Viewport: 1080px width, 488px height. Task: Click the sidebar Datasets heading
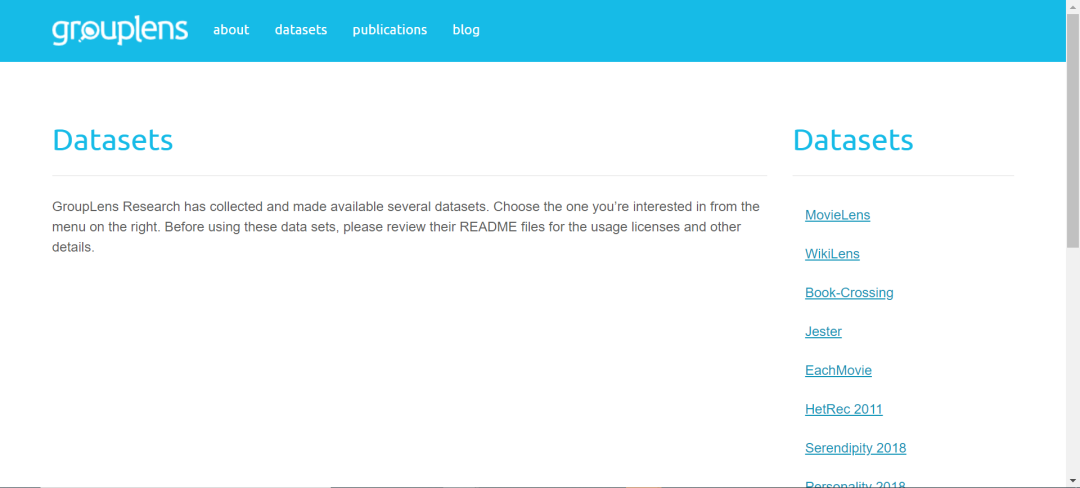[x=853, y=140]
